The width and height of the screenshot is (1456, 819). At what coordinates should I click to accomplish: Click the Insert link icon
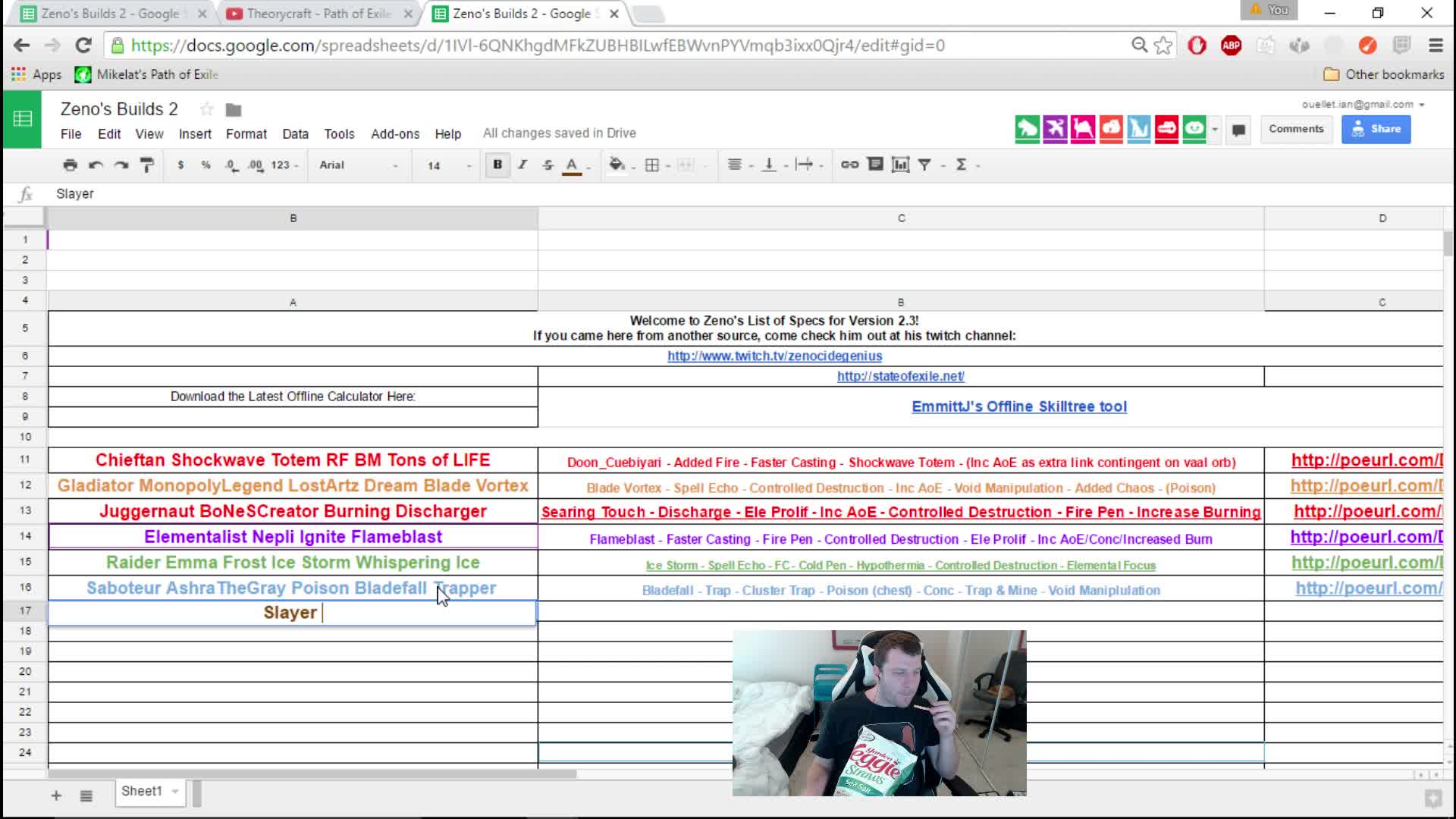(850, 165)
